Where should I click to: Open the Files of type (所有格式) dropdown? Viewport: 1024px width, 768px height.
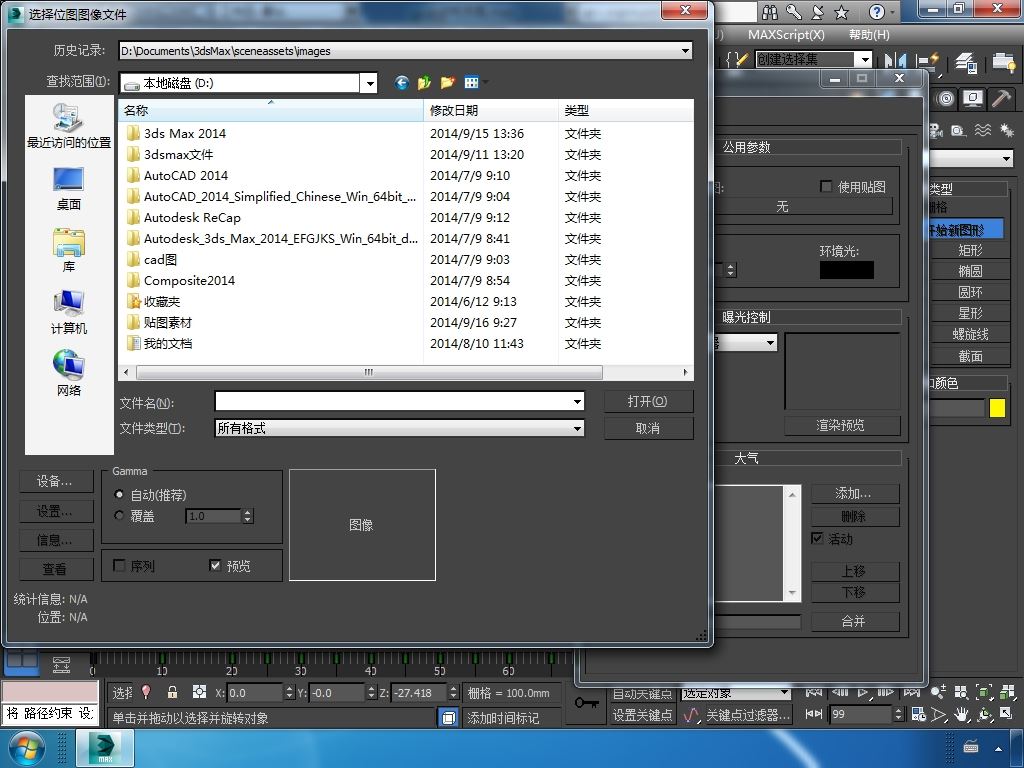tap(577, 428)
